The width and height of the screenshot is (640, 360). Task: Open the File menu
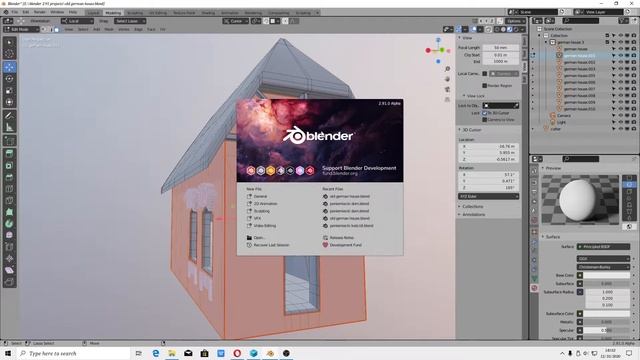tap(15, 12)
